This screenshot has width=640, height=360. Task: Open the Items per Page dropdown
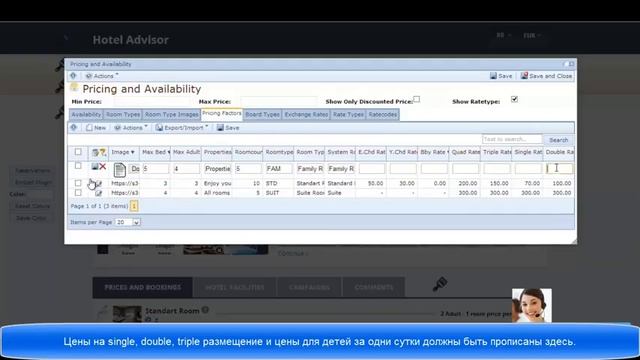[x=136, y=222]
